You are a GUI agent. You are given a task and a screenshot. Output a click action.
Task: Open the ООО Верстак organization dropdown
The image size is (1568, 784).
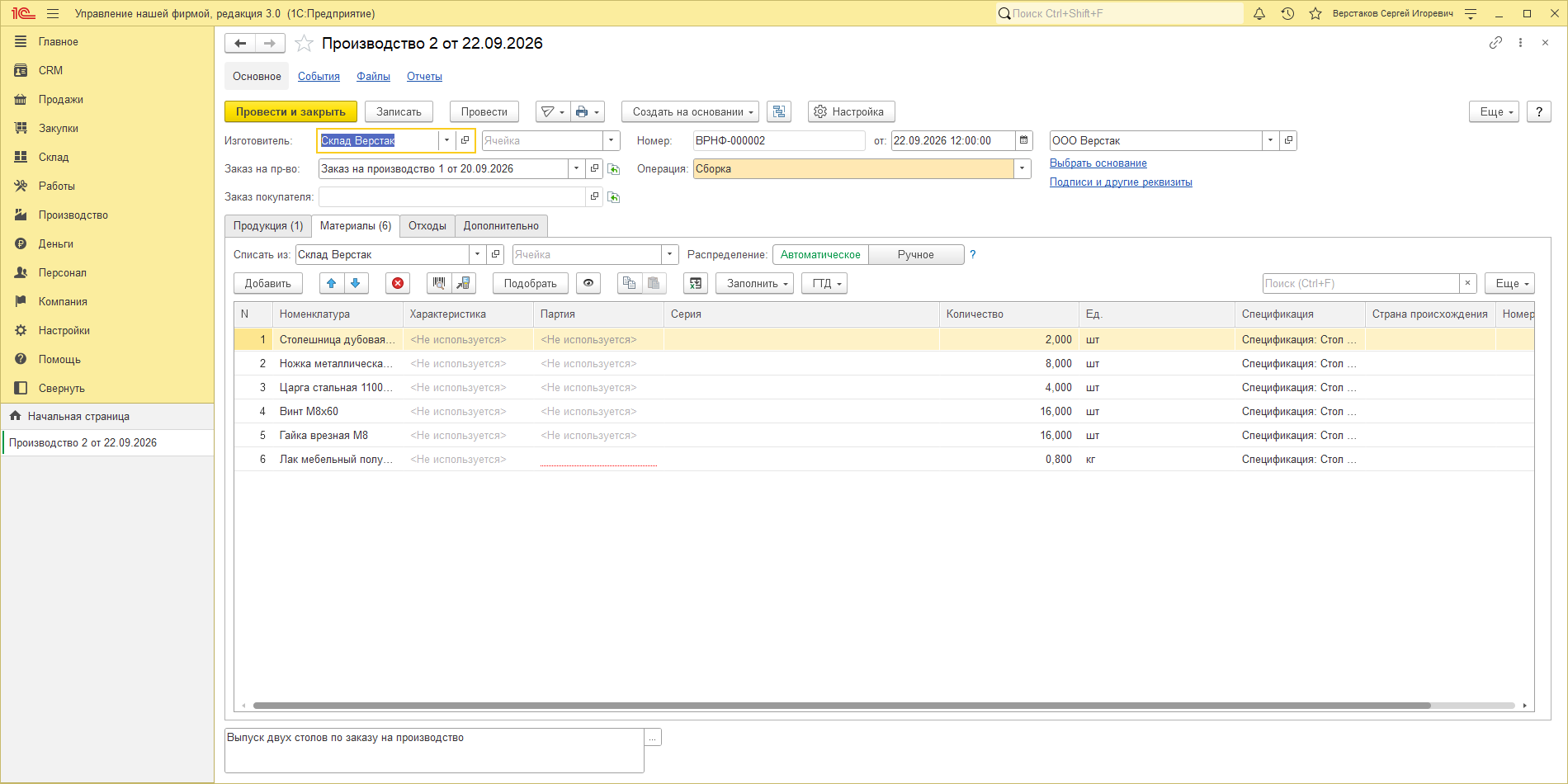[x=1270, y=140]
